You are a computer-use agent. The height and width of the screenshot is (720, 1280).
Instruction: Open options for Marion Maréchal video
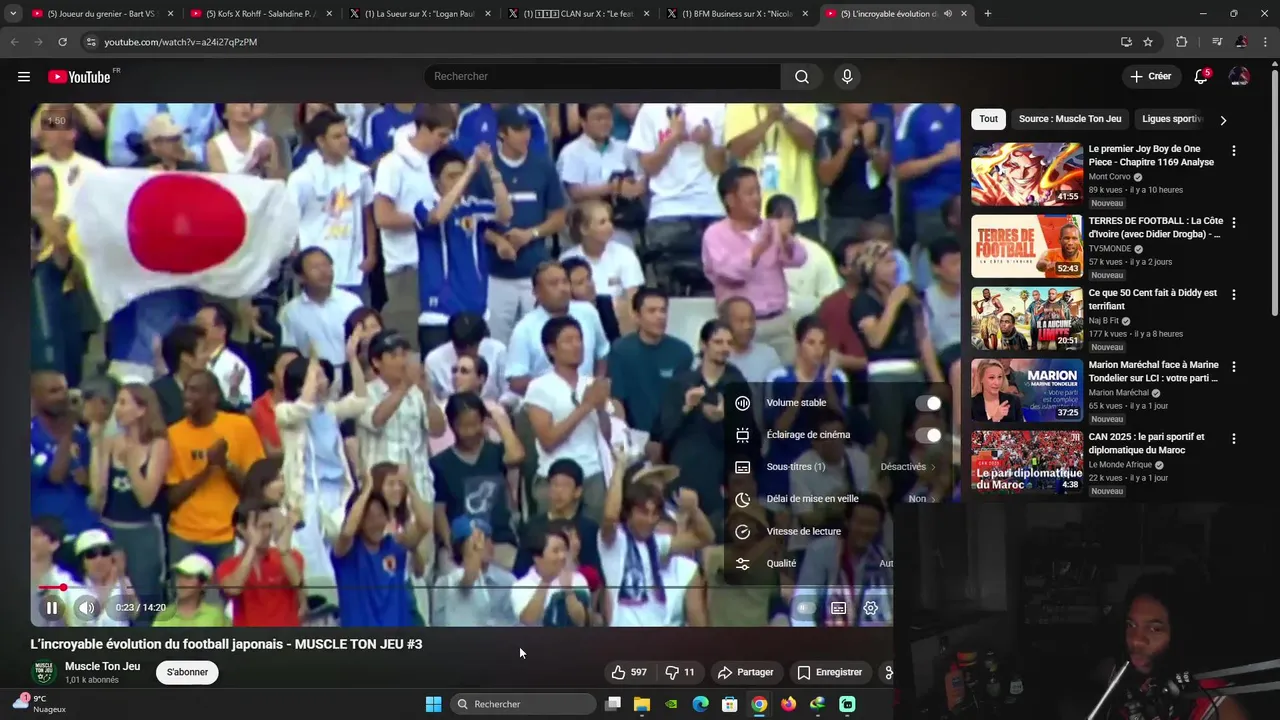tap(1233, 367)
